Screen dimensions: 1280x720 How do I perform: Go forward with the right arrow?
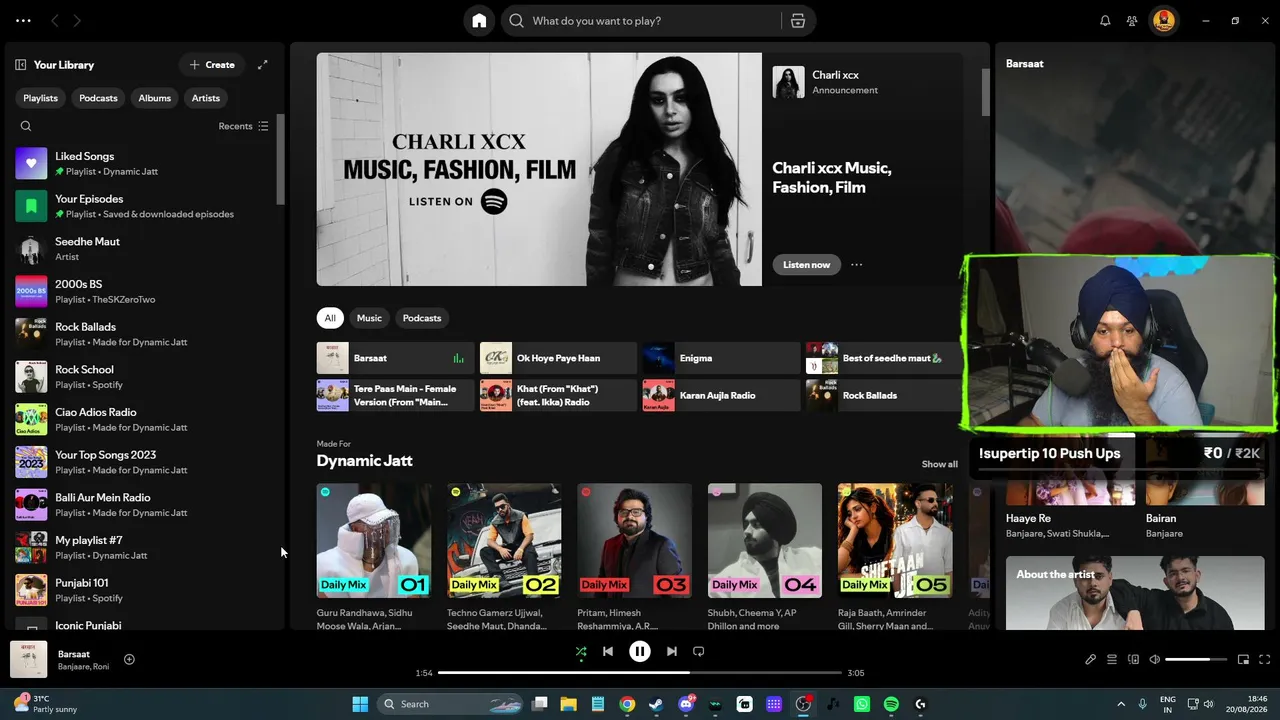click(77, 21)
